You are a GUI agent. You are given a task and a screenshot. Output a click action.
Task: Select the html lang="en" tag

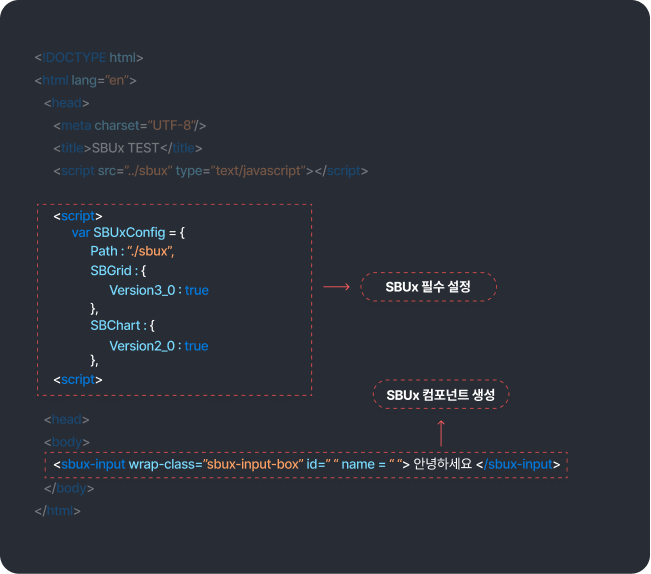tap(85, 80)
